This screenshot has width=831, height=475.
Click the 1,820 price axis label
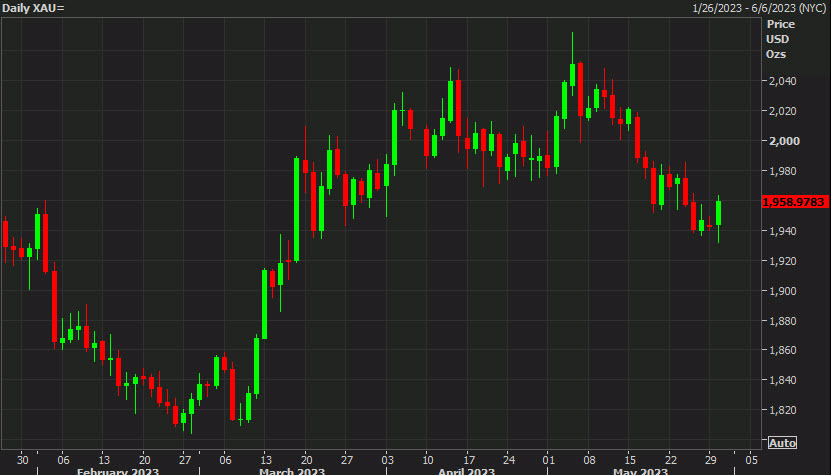(781, 410)
